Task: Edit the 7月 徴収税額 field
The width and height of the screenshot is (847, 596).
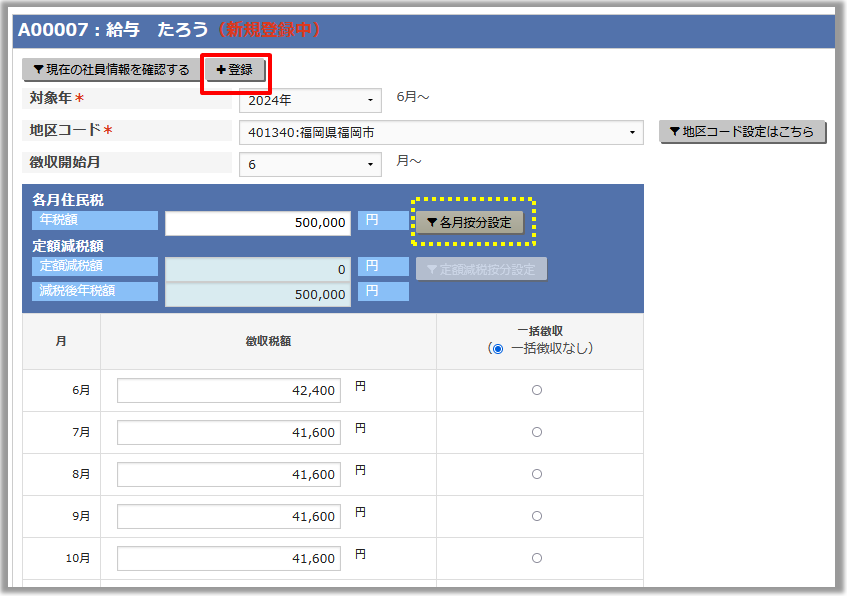Action: [229, 433]
